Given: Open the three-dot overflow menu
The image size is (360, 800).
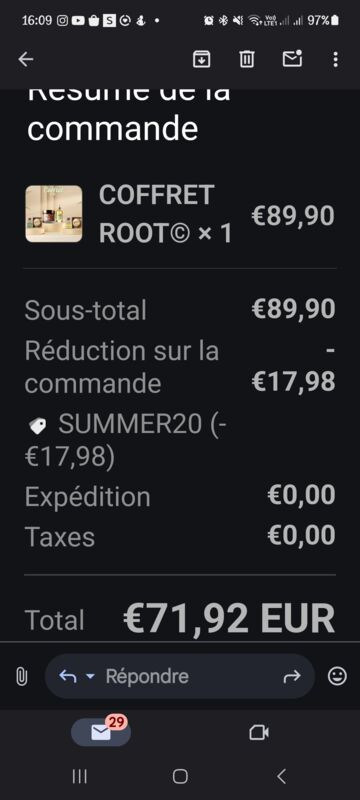Looking at the screenshot, I should 335,60.
